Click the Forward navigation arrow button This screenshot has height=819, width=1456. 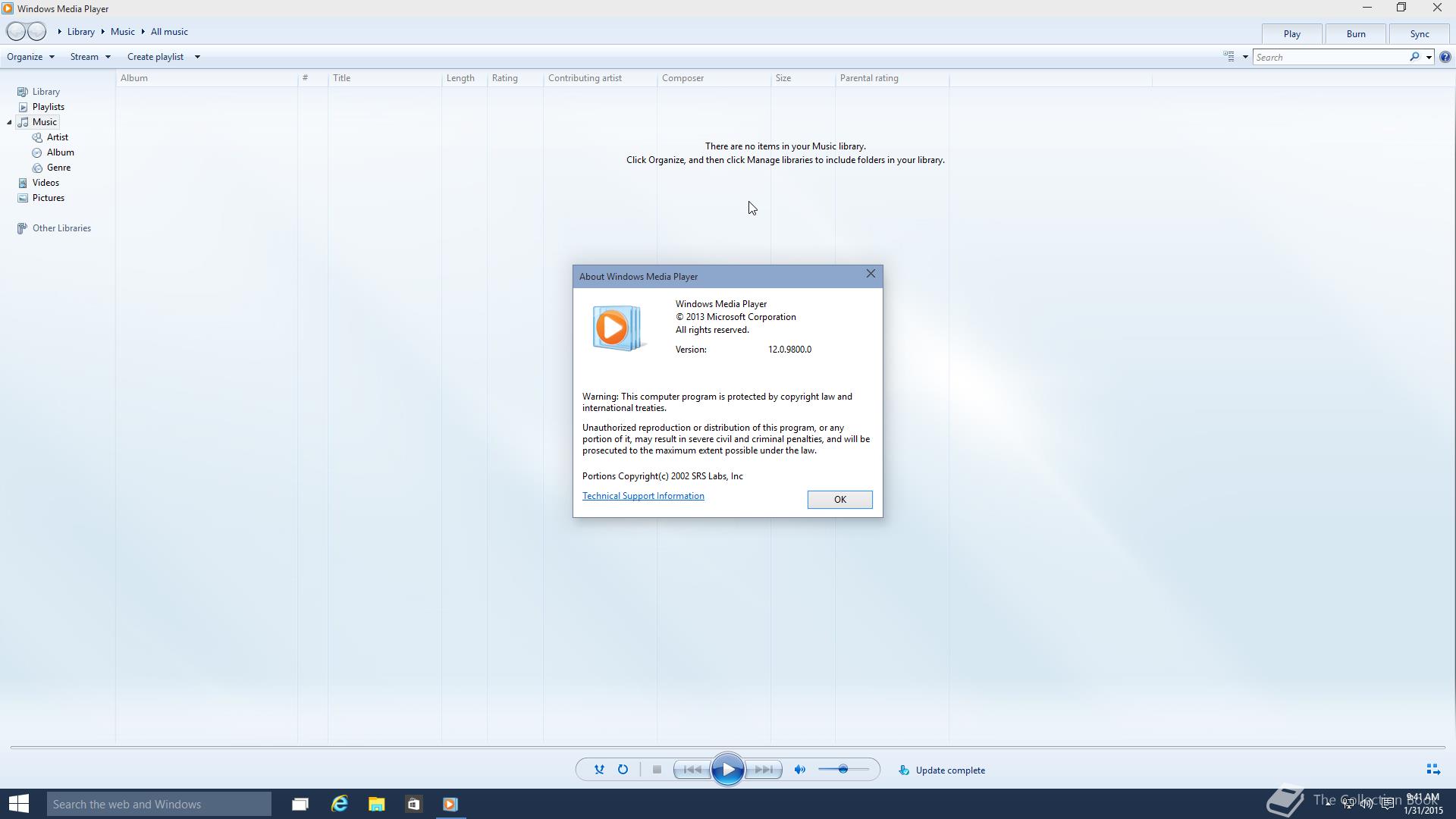[x=36, y=32]
